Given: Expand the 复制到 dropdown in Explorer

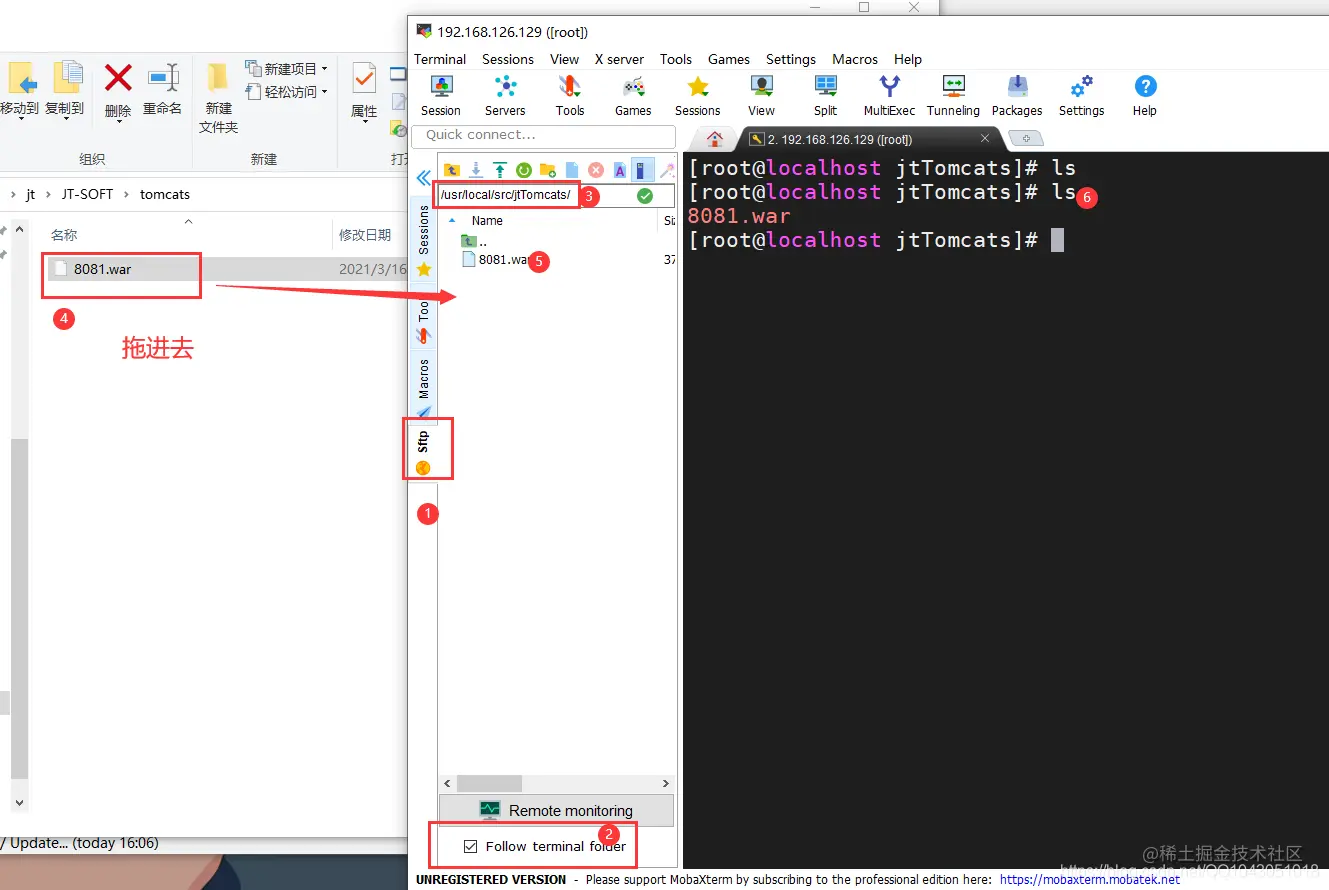Looking at the screenshot, I should [x=66, y=119].
